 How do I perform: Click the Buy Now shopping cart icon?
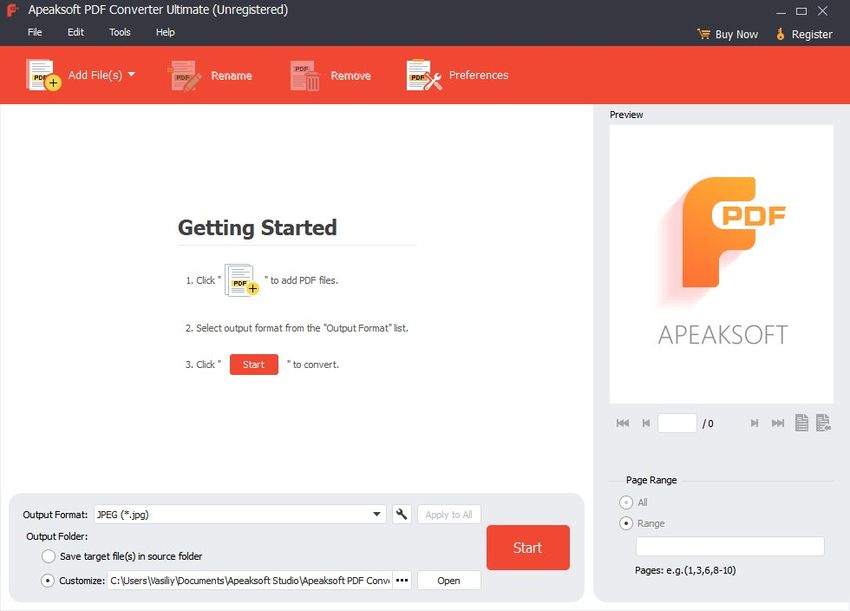click(x=704, y=34)
